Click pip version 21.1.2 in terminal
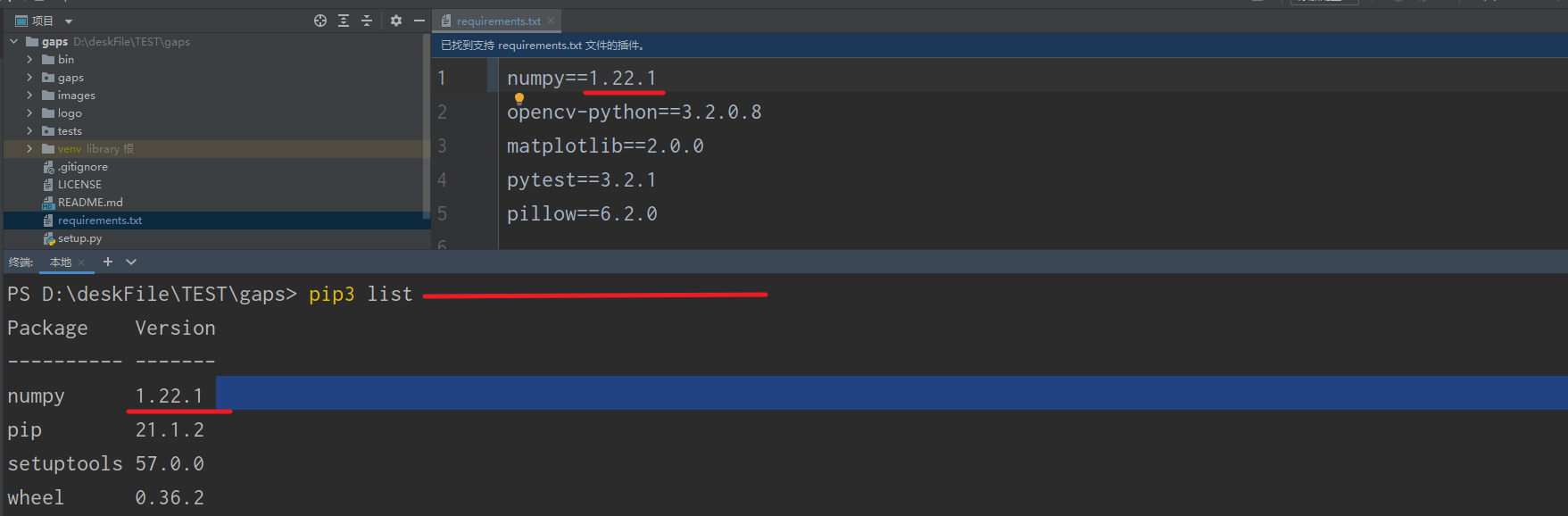 170,430
